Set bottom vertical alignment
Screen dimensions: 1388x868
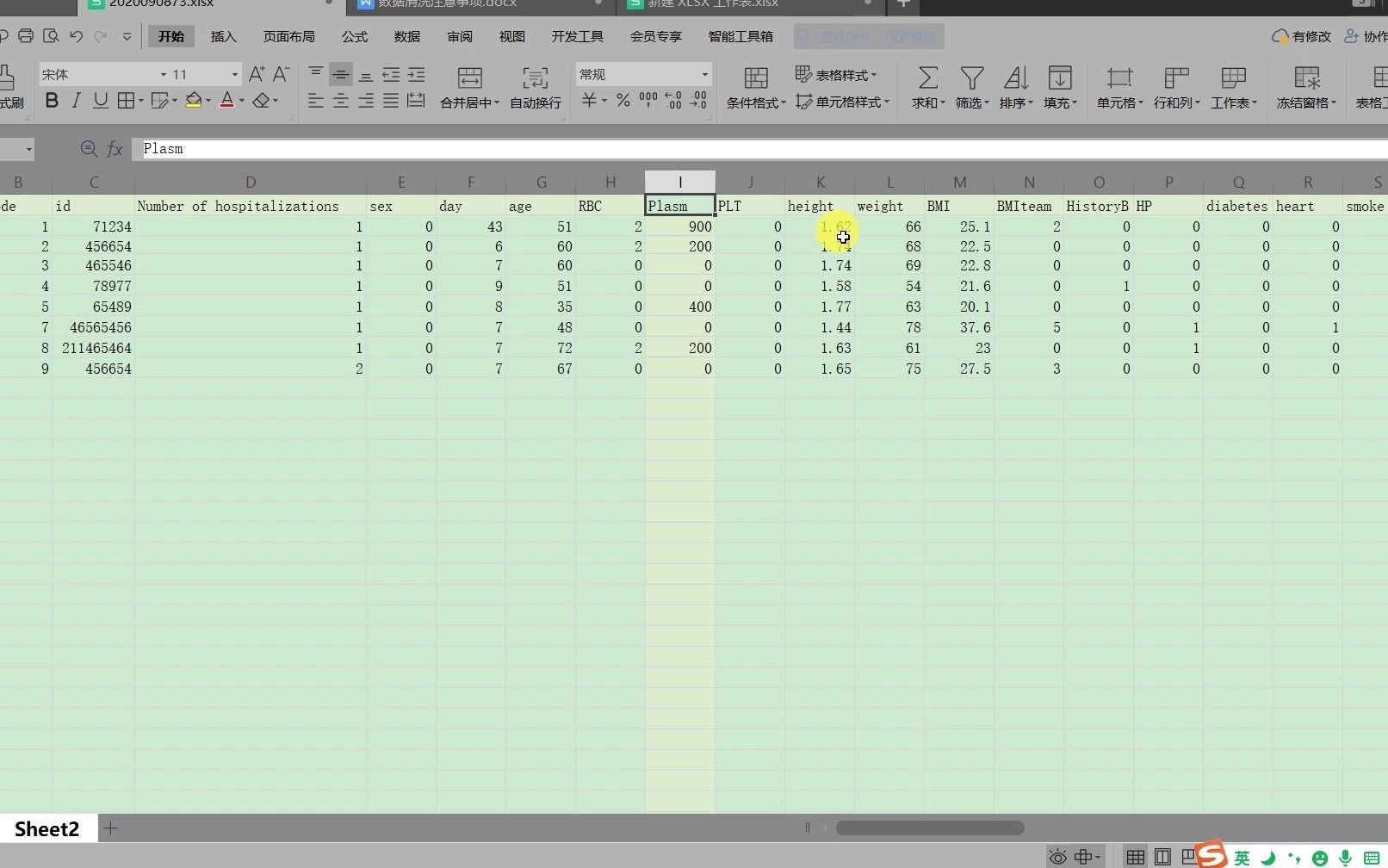366,74
